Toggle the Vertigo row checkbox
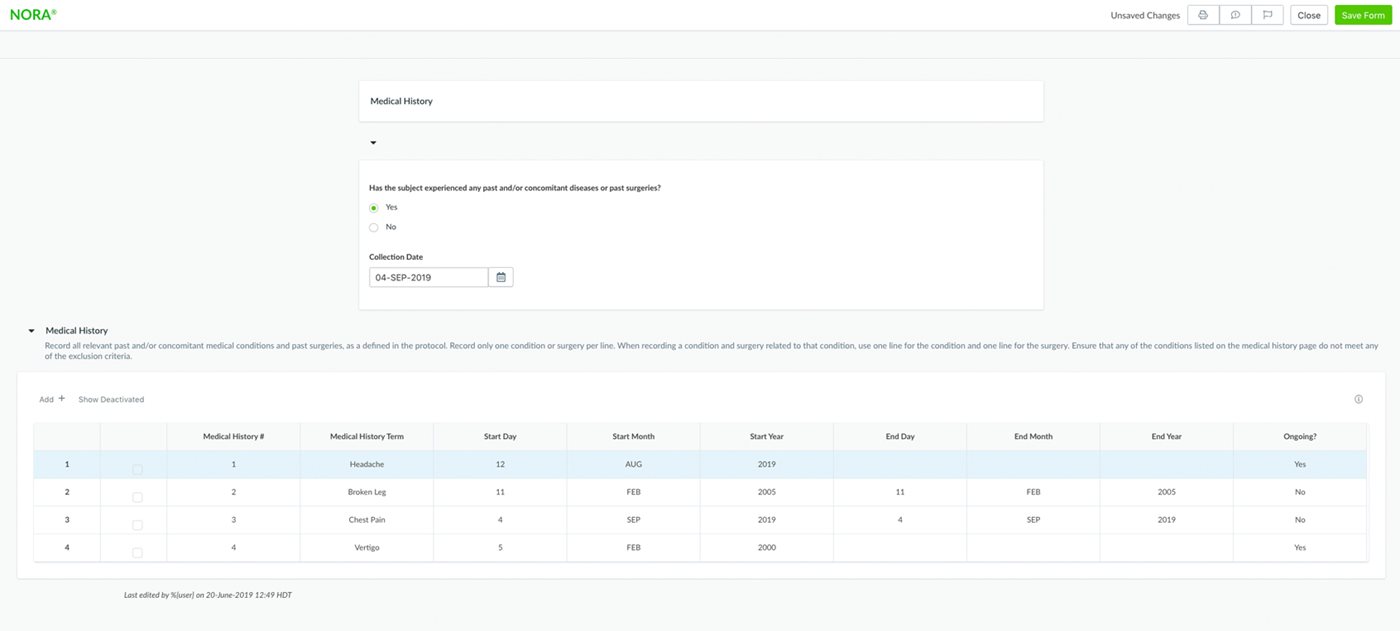The image size is (1400, 631). coord(137,552)
